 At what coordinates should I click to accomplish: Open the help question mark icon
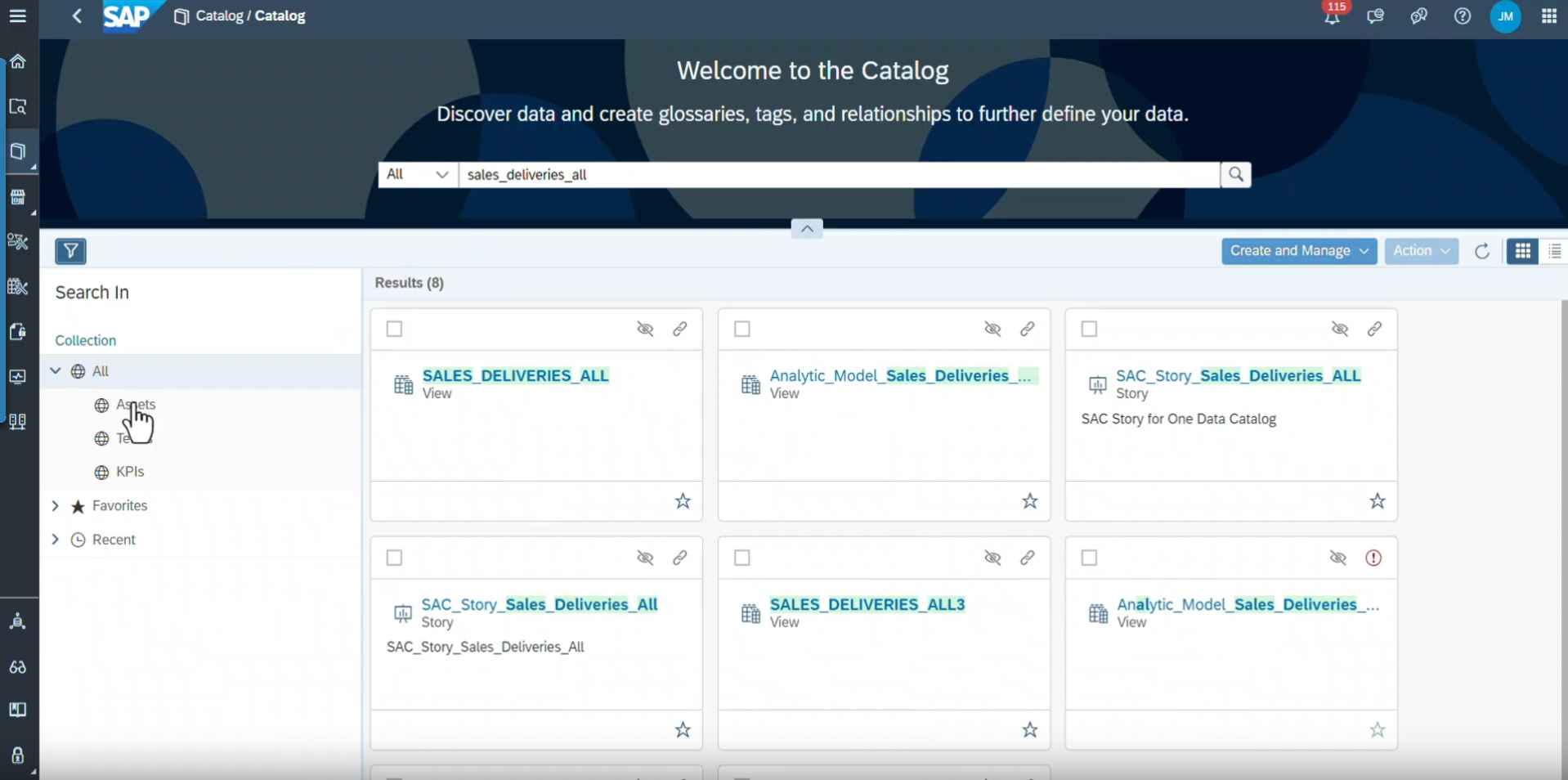click(x=1462, y=16)
